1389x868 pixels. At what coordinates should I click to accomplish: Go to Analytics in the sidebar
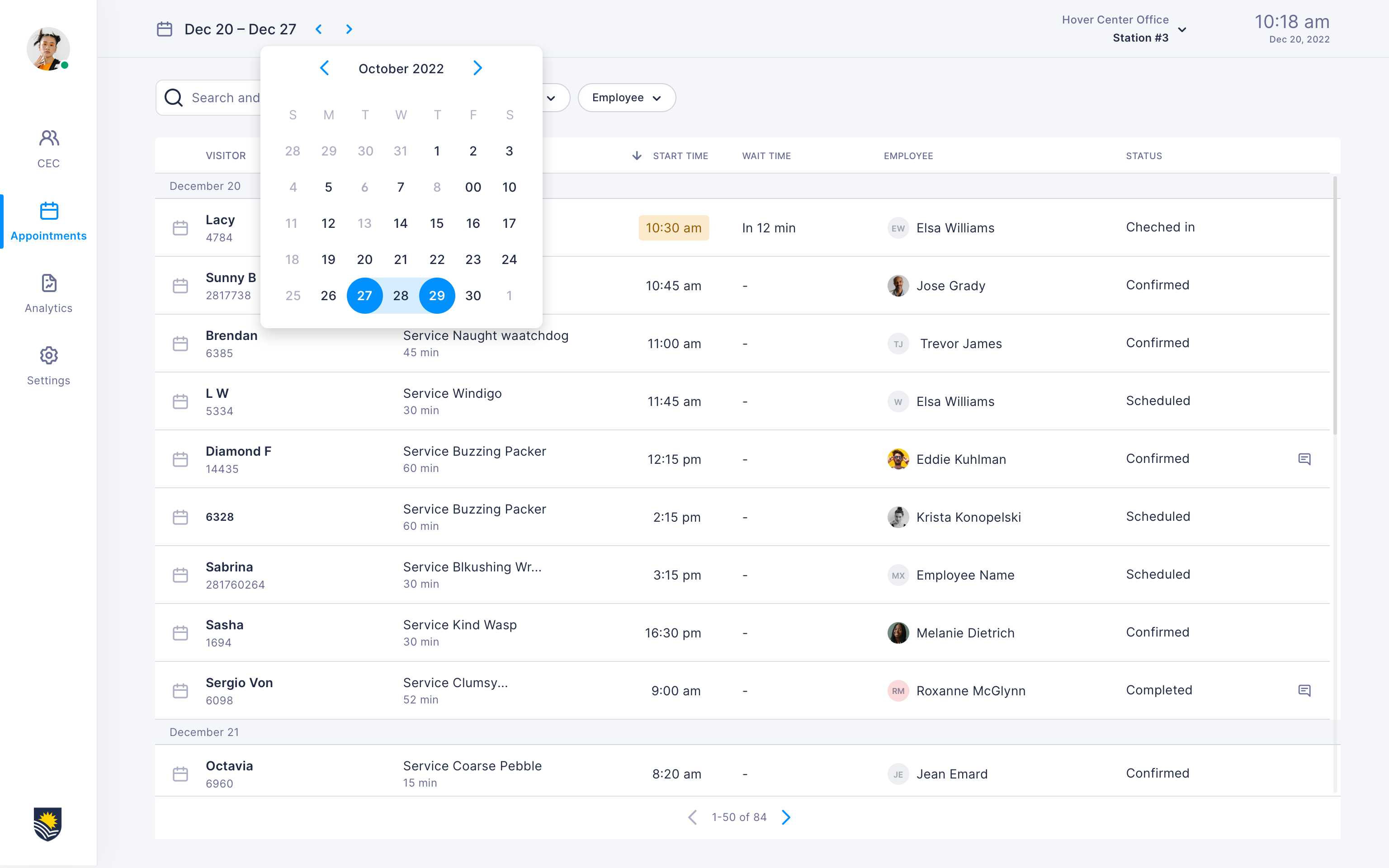48,294
